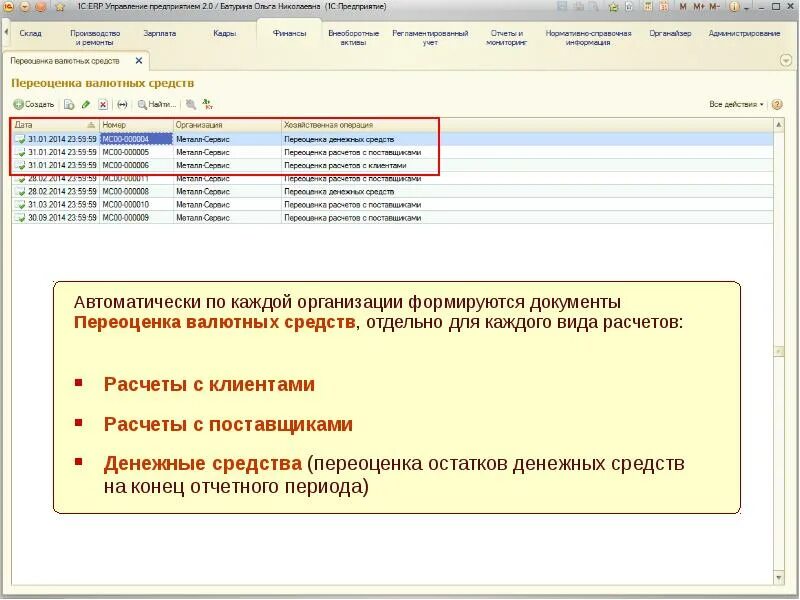Cancel search with the crossed magnifier icon

(x=191, y=105)
